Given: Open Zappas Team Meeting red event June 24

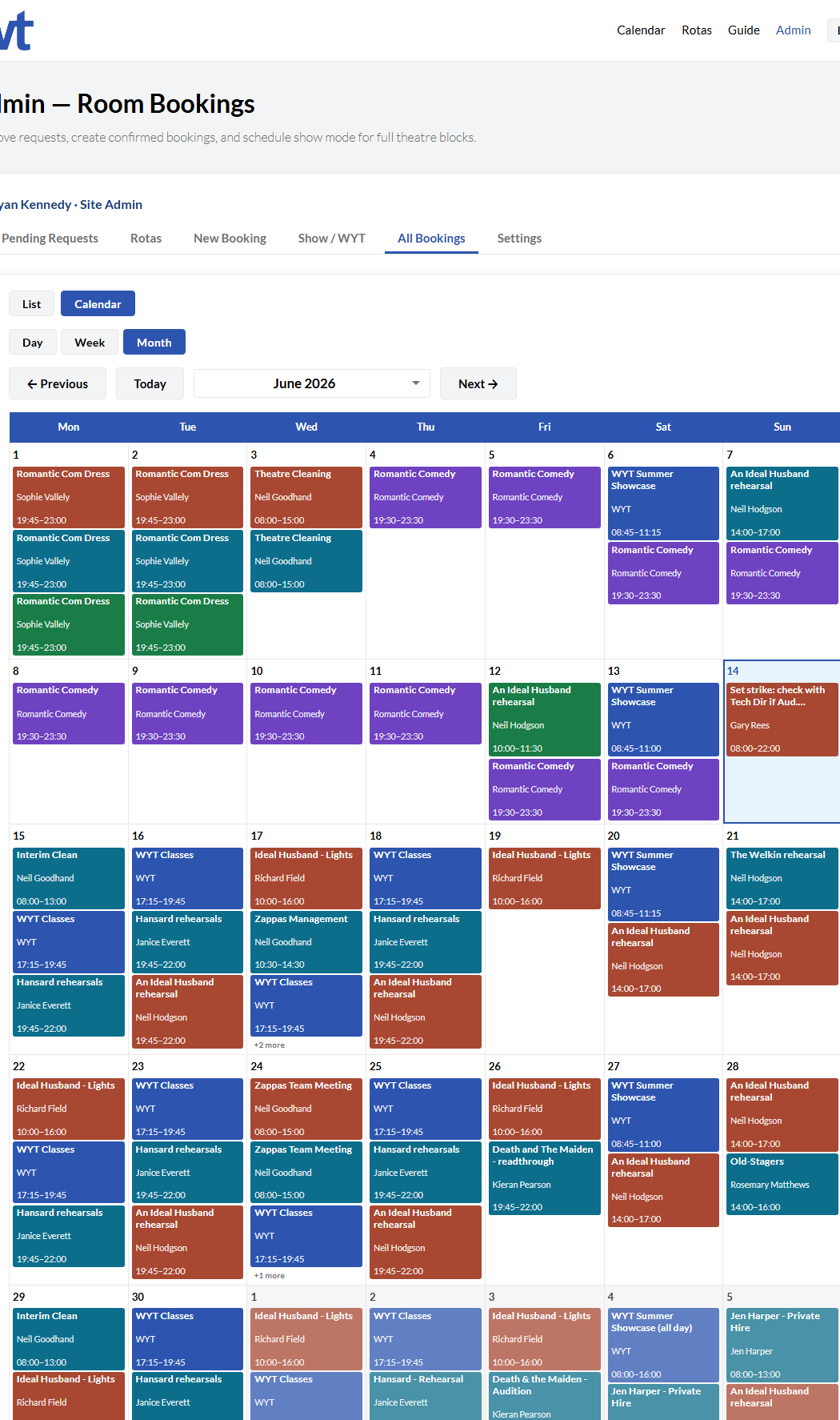Looking at the screenshot, I should 306,1109.
